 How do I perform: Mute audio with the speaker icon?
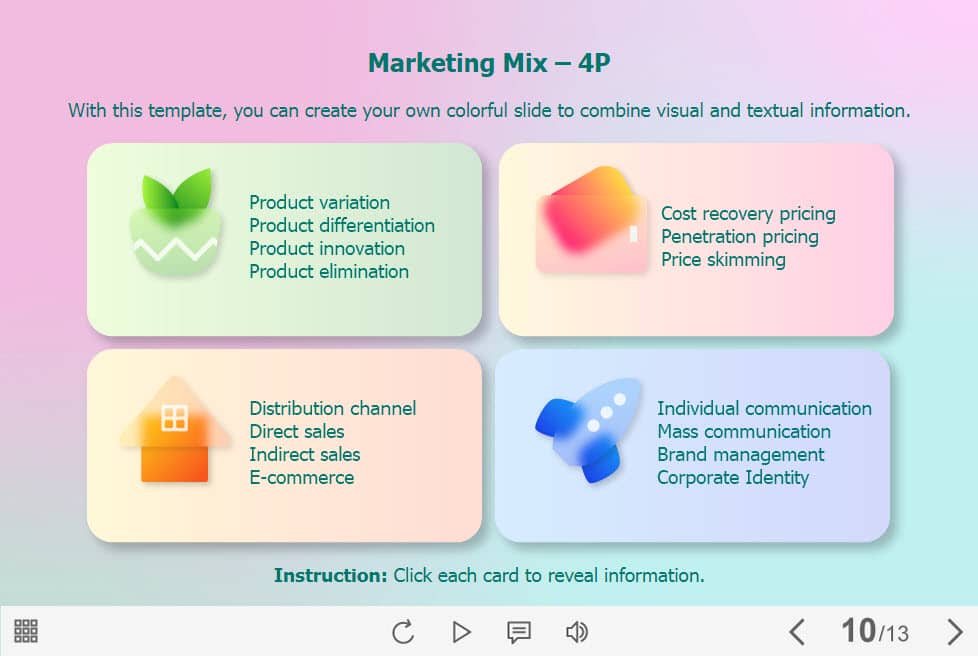[x=576, y=631]
